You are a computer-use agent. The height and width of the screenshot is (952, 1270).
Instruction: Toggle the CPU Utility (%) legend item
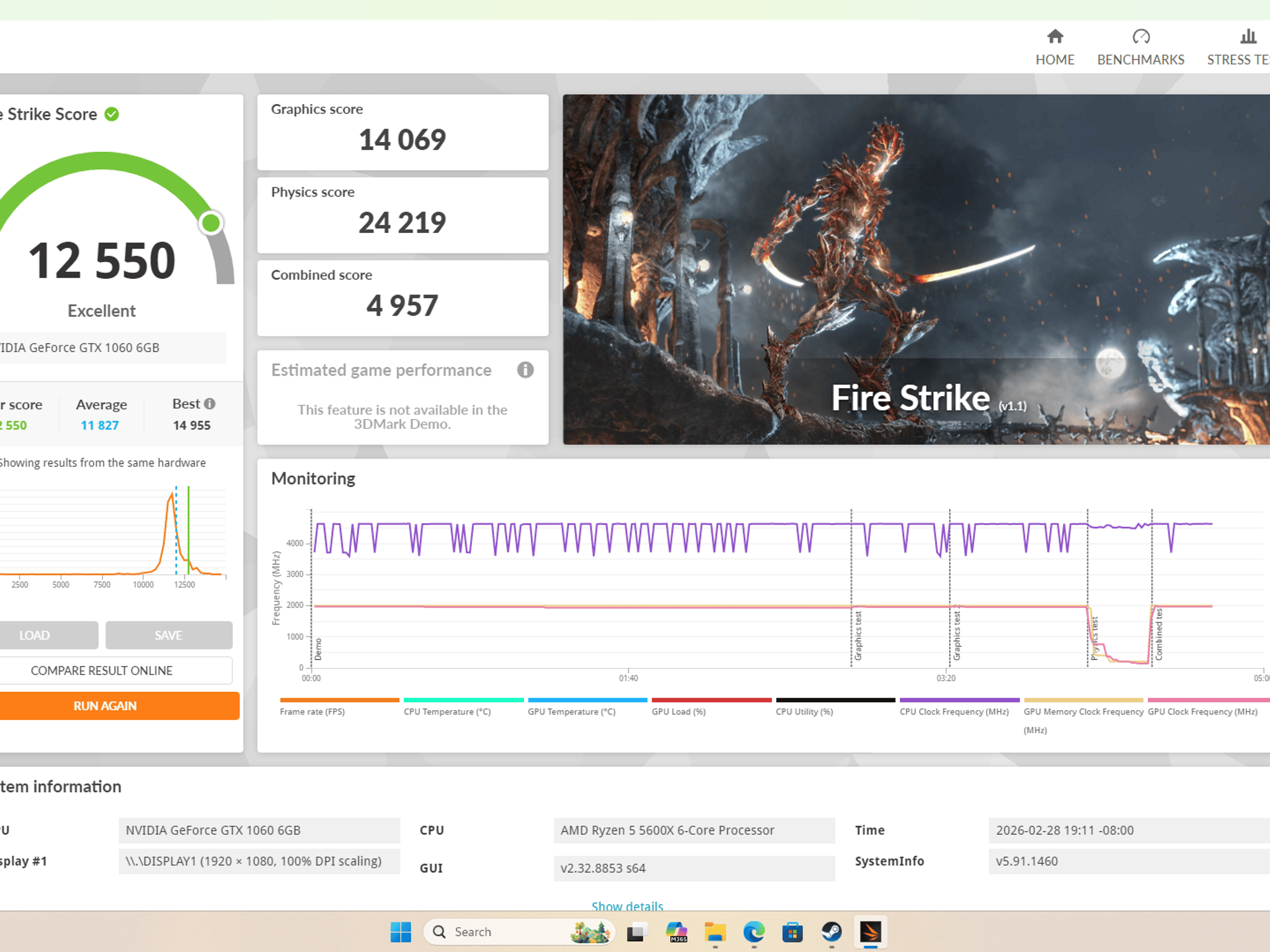pos(835,708)
